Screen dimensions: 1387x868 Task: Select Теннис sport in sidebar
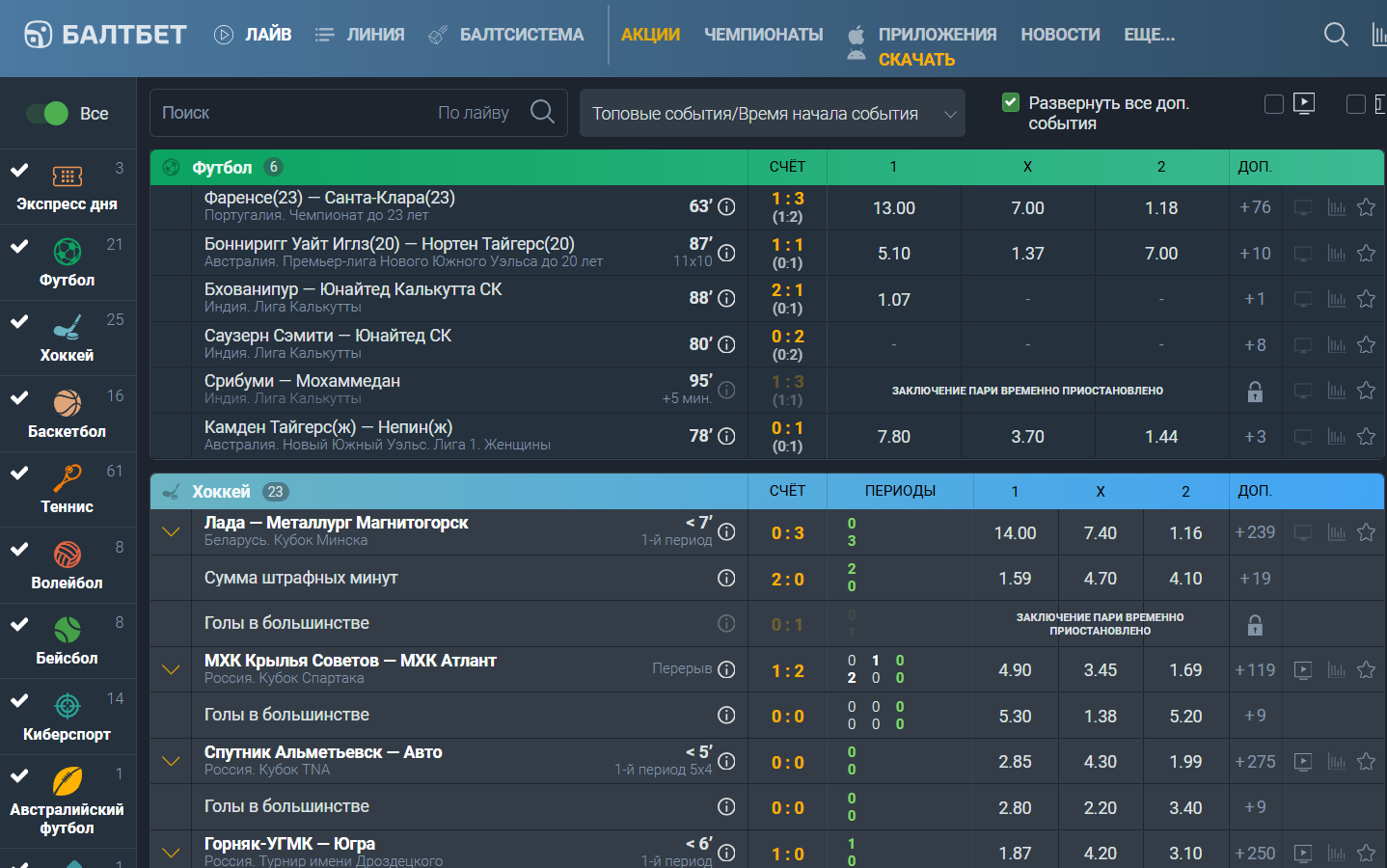click(67, 489)
